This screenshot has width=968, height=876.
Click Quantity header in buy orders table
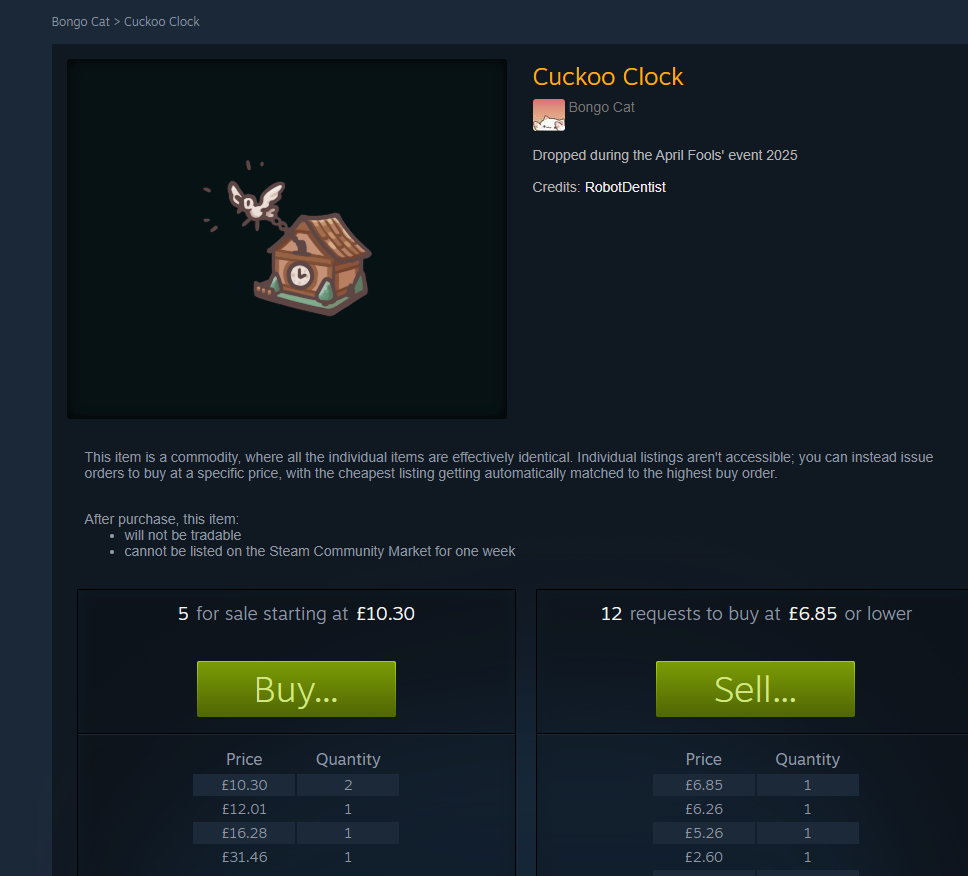(807, 759)
